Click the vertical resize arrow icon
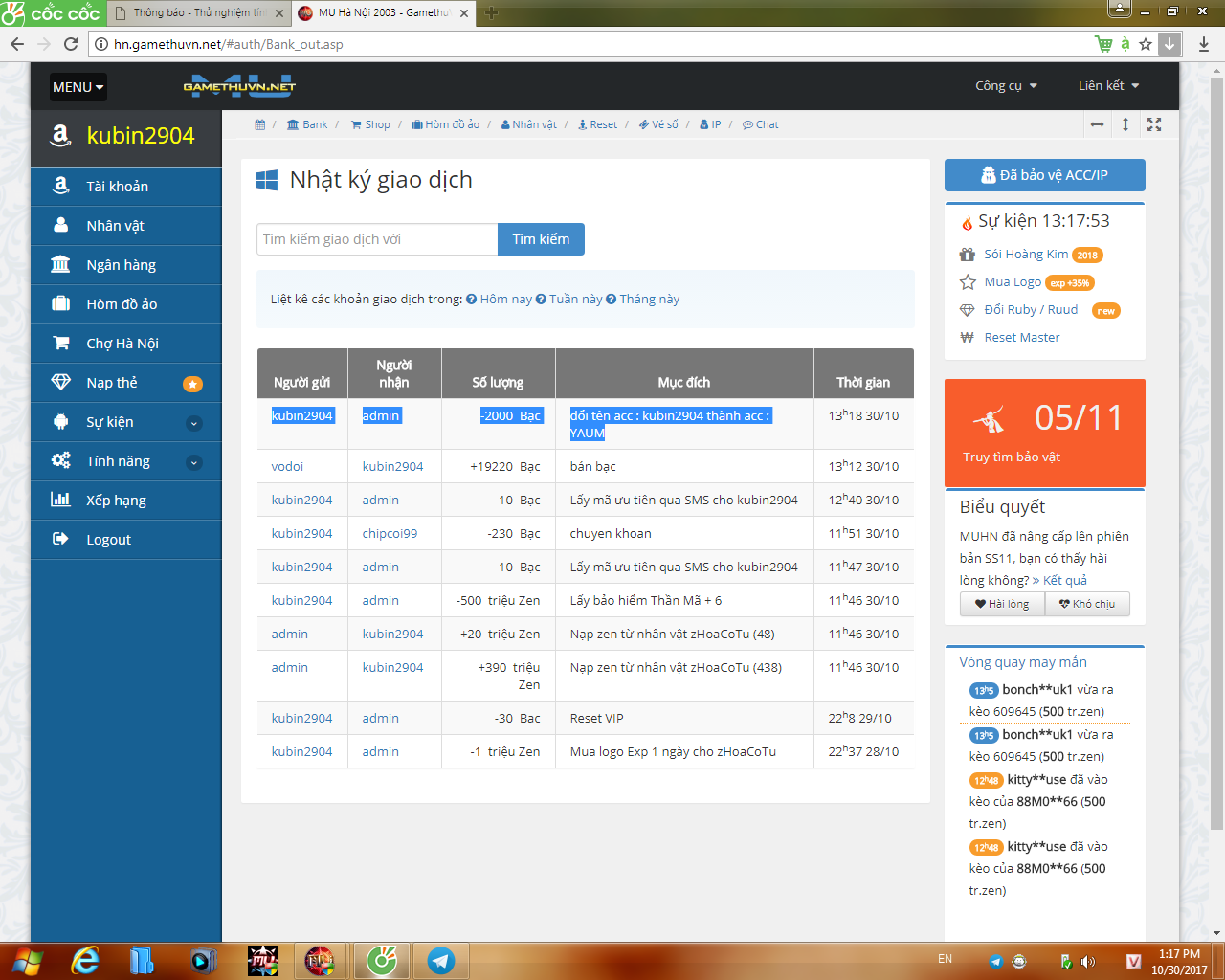Viewport: 1225px width, 980px height. pyautogui.click(x=1125, y=124)
